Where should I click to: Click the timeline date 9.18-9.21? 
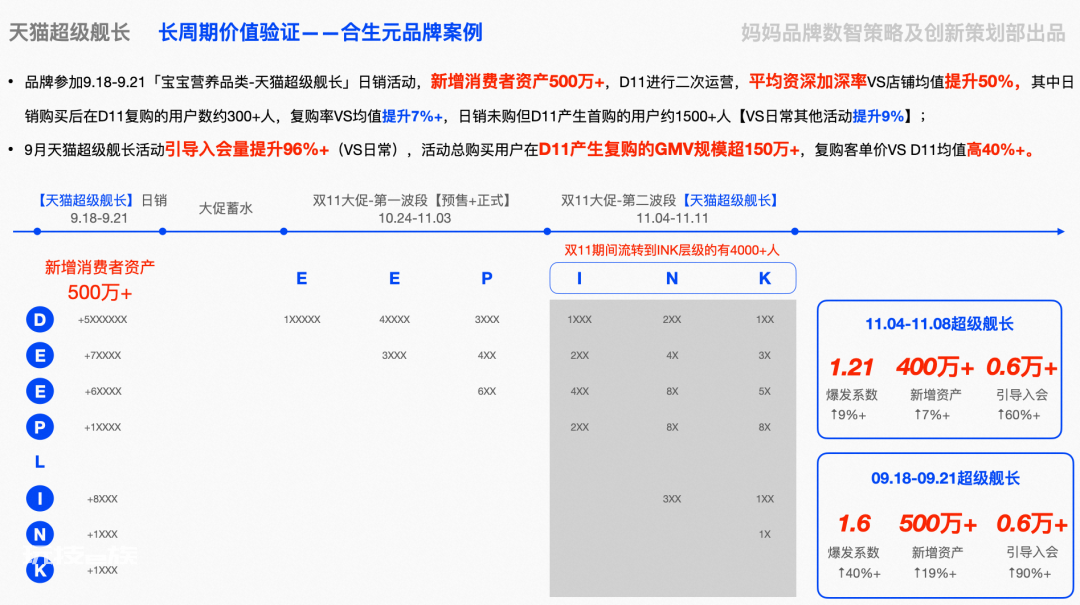(98, 218)
